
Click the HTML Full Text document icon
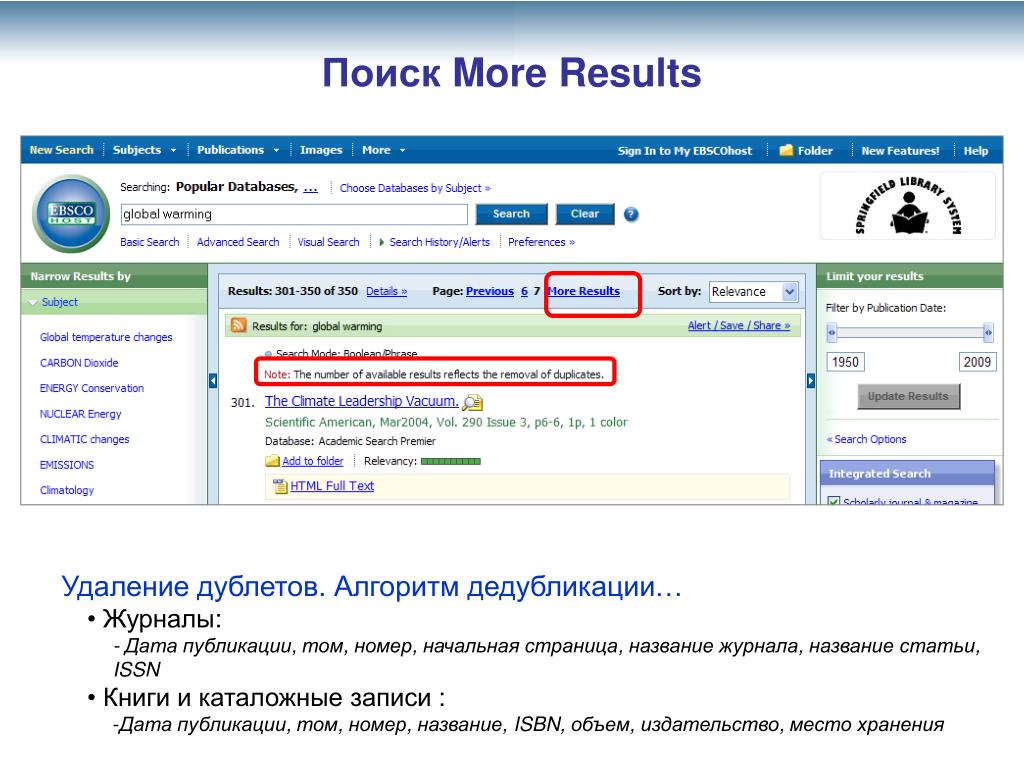click(280, 486)
